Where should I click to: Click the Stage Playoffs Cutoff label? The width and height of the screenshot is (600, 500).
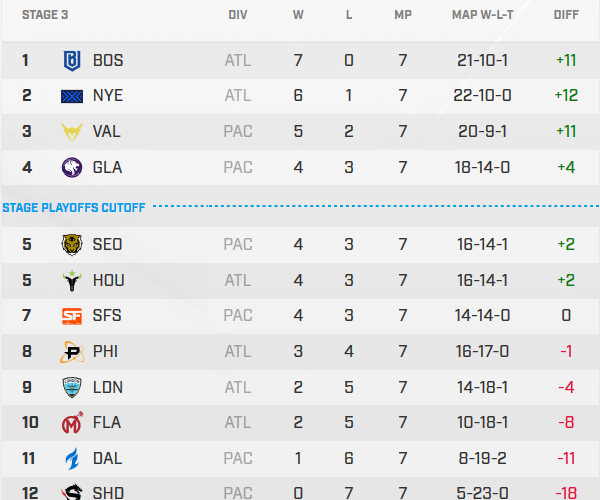point(74,208)
